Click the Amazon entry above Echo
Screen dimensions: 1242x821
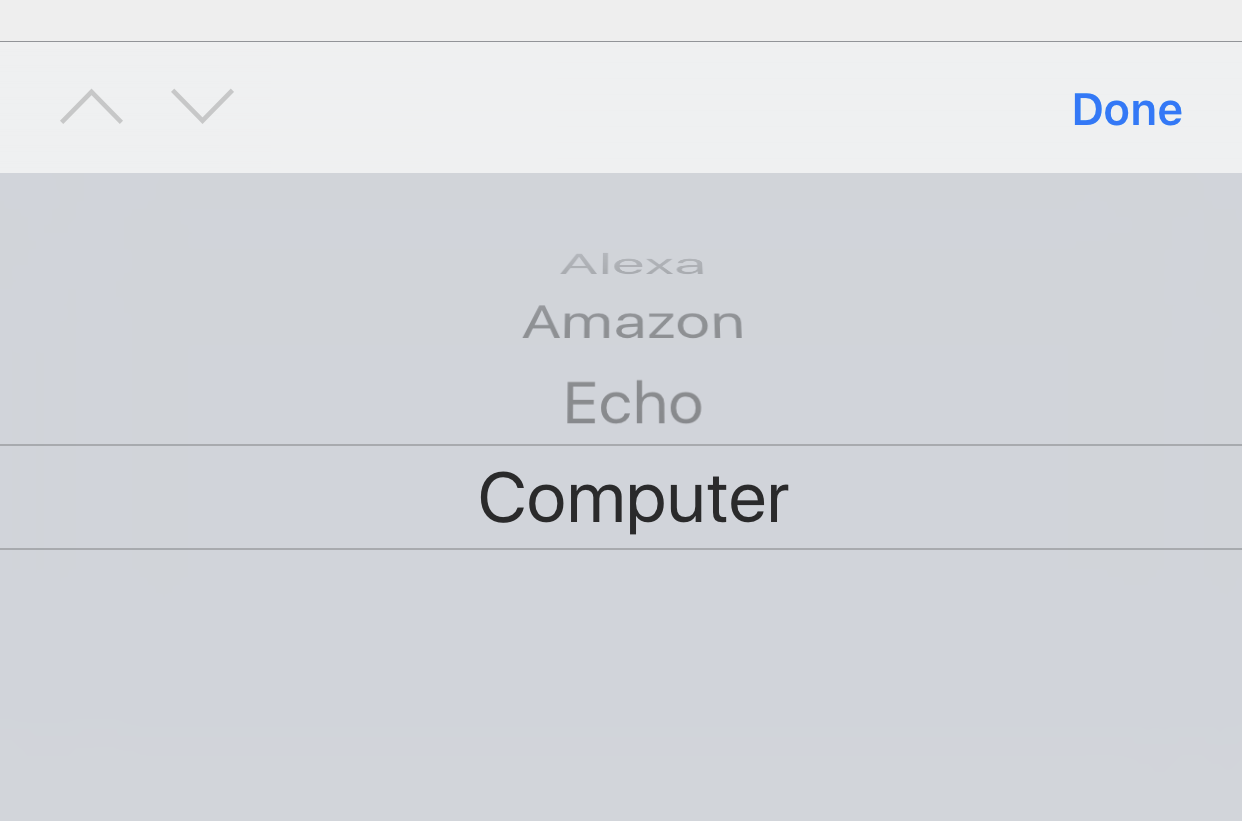(x=633, y=323)
